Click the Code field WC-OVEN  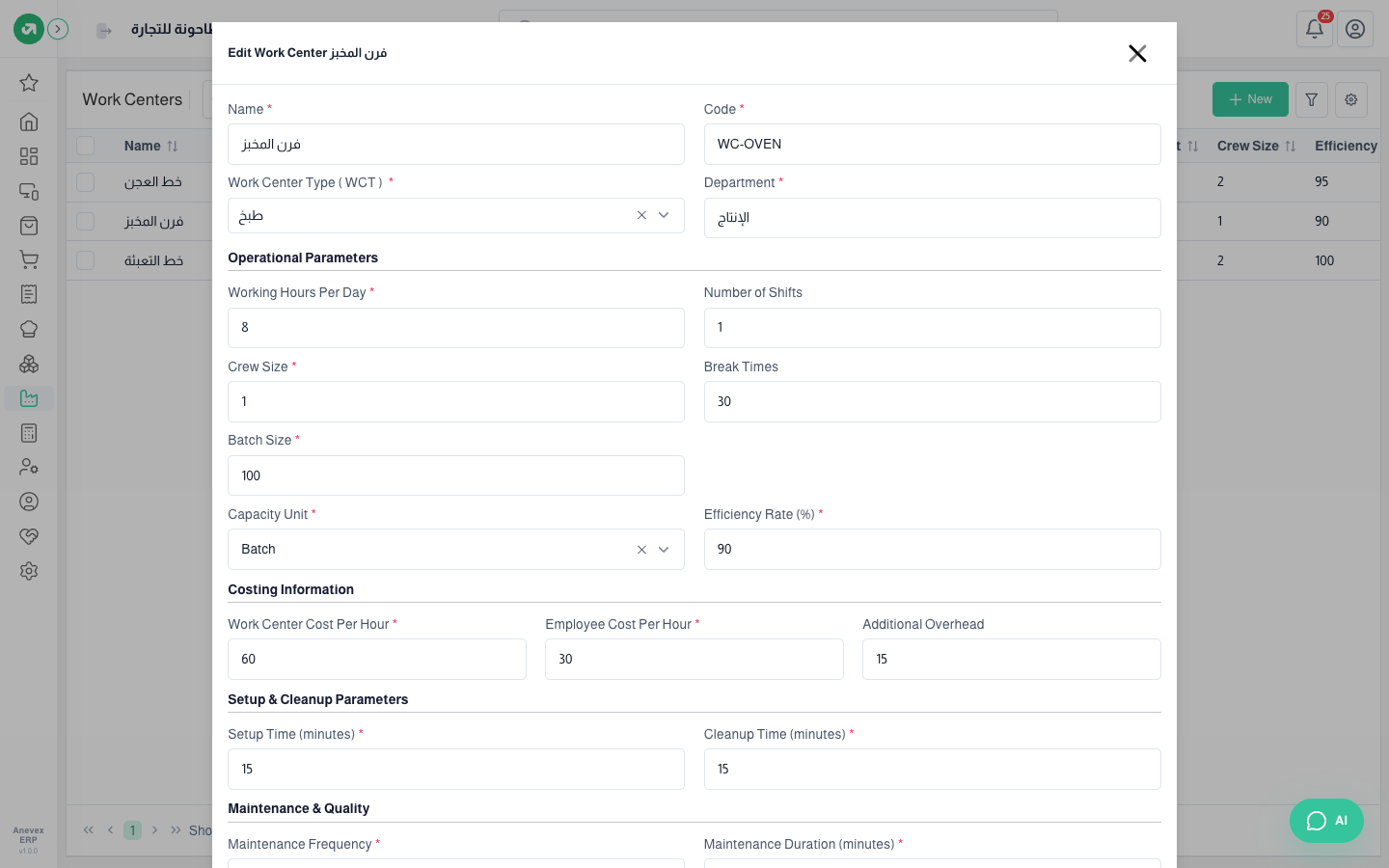pos(933,145)
